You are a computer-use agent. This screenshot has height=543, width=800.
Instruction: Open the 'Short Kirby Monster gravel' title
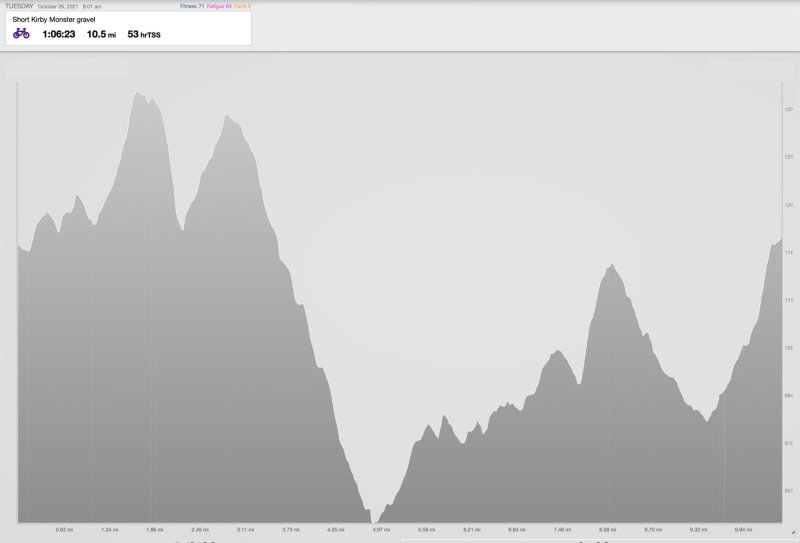click(54, 19)
